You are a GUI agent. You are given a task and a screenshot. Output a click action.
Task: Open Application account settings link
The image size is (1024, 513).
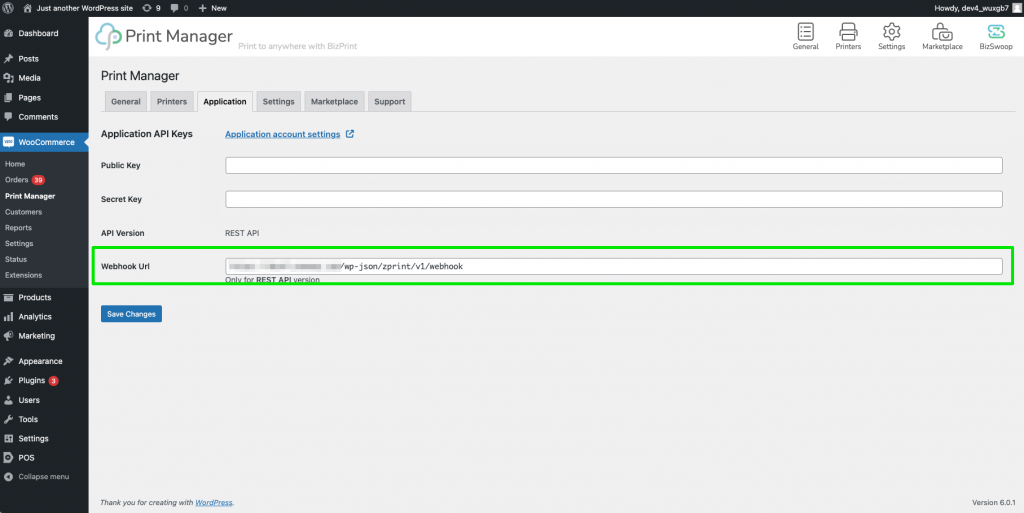(x=282, y=134)
